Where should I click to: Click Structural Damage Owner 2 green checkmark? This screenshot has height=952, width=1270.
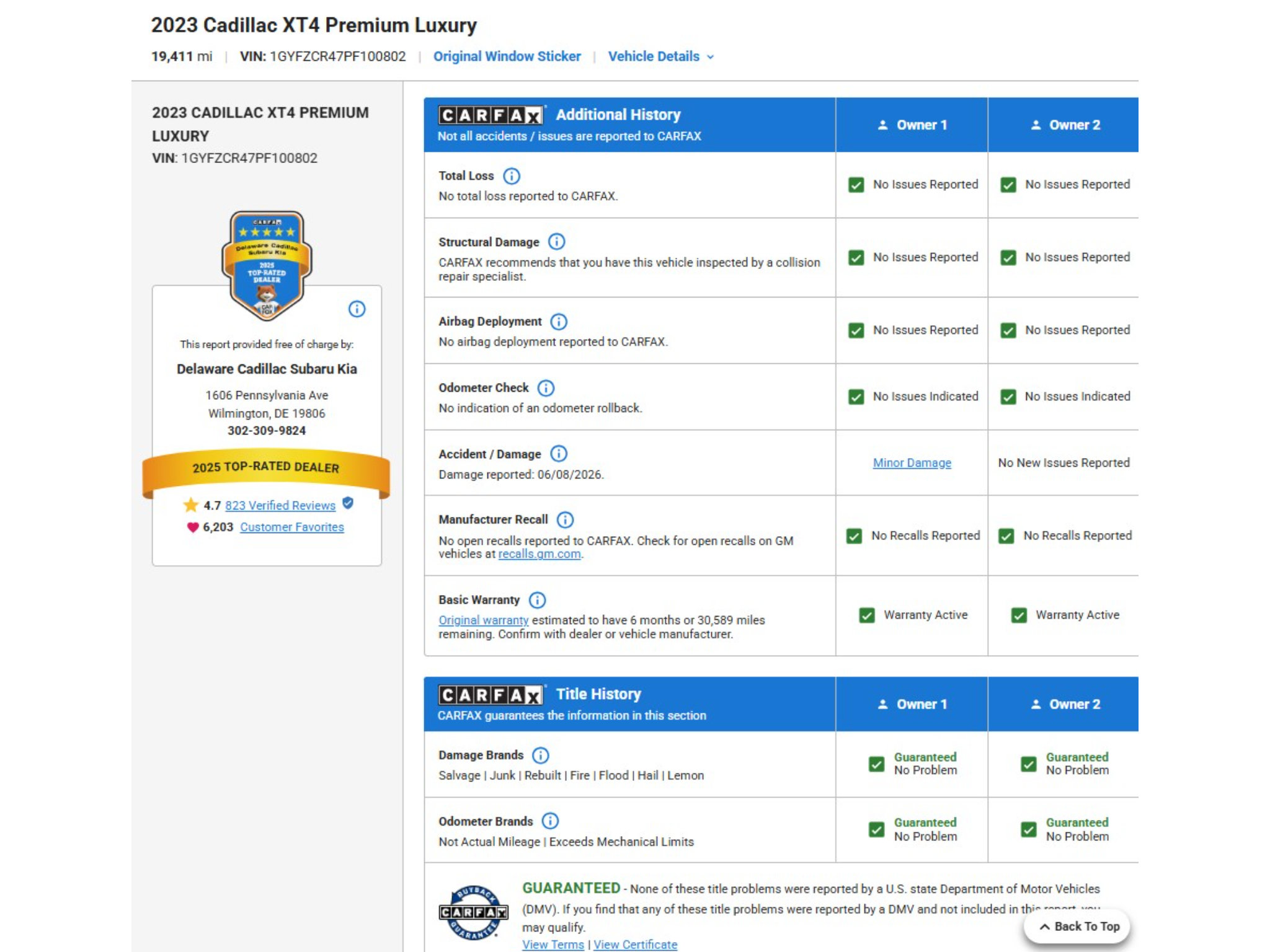pyautogui.click(x=1008, y=257)
